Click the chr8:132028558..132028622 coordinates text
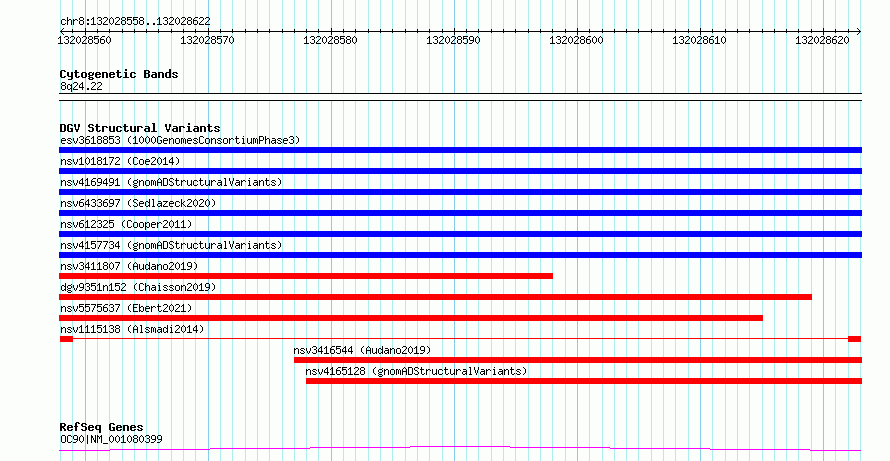 pos(135,22)
